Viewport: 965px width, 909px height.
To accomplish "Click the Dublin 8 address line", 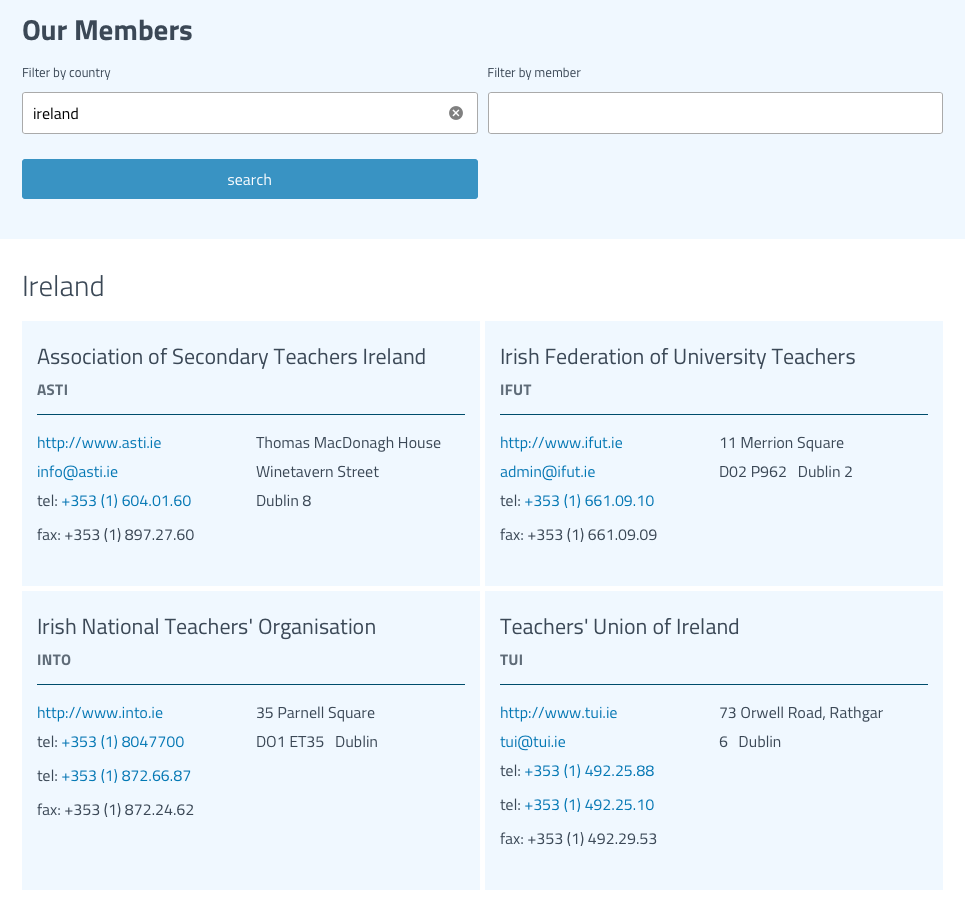I will (283, 501).
